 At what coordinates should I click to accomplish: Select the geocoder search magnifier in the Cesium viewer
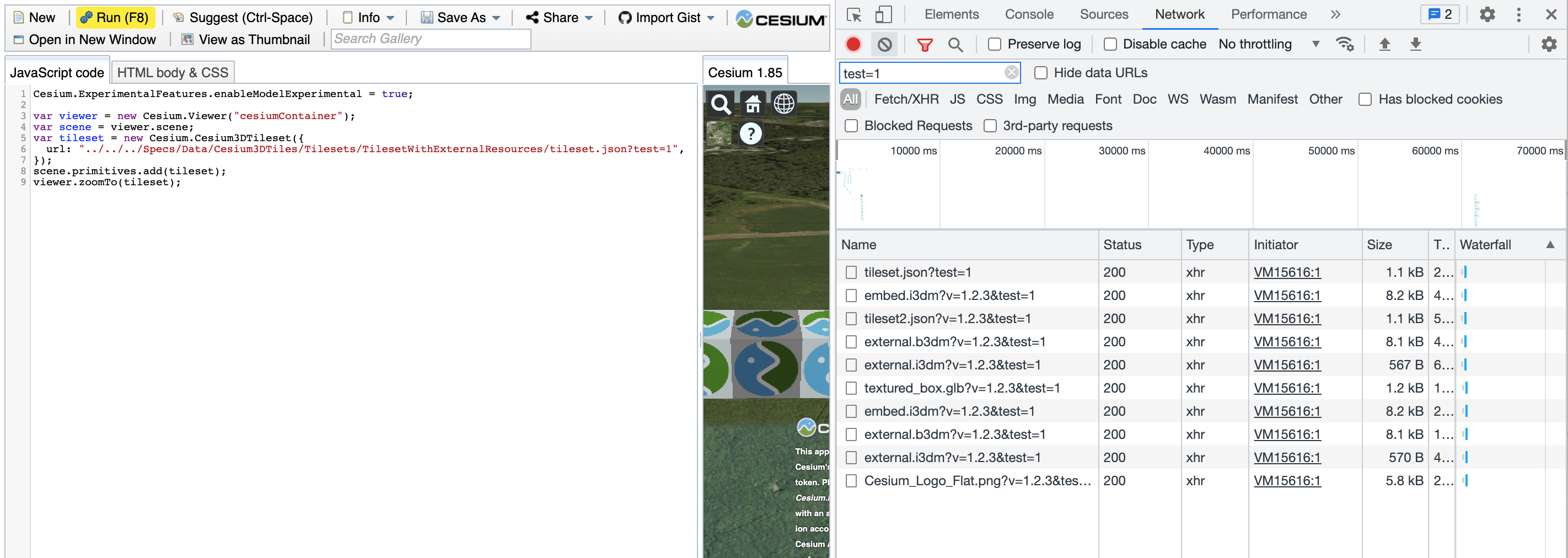[721, 104]
